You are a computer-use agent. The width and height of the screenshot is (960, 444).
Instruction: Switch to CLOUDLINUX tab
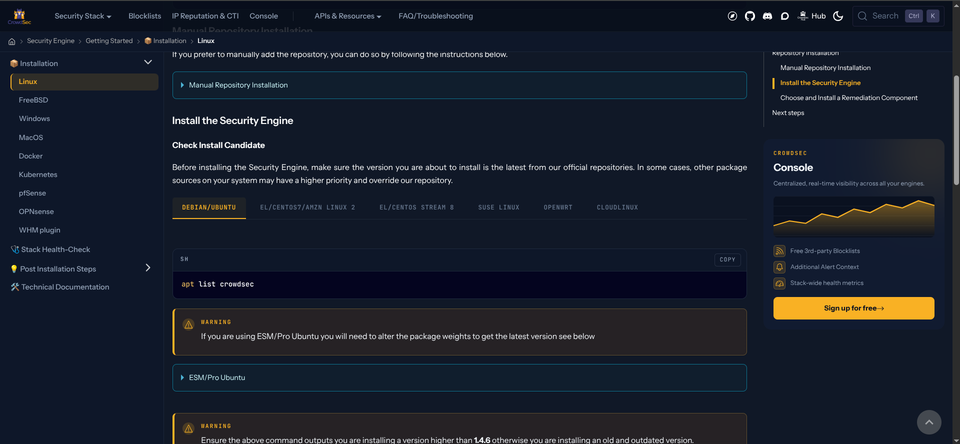point(617,208)
